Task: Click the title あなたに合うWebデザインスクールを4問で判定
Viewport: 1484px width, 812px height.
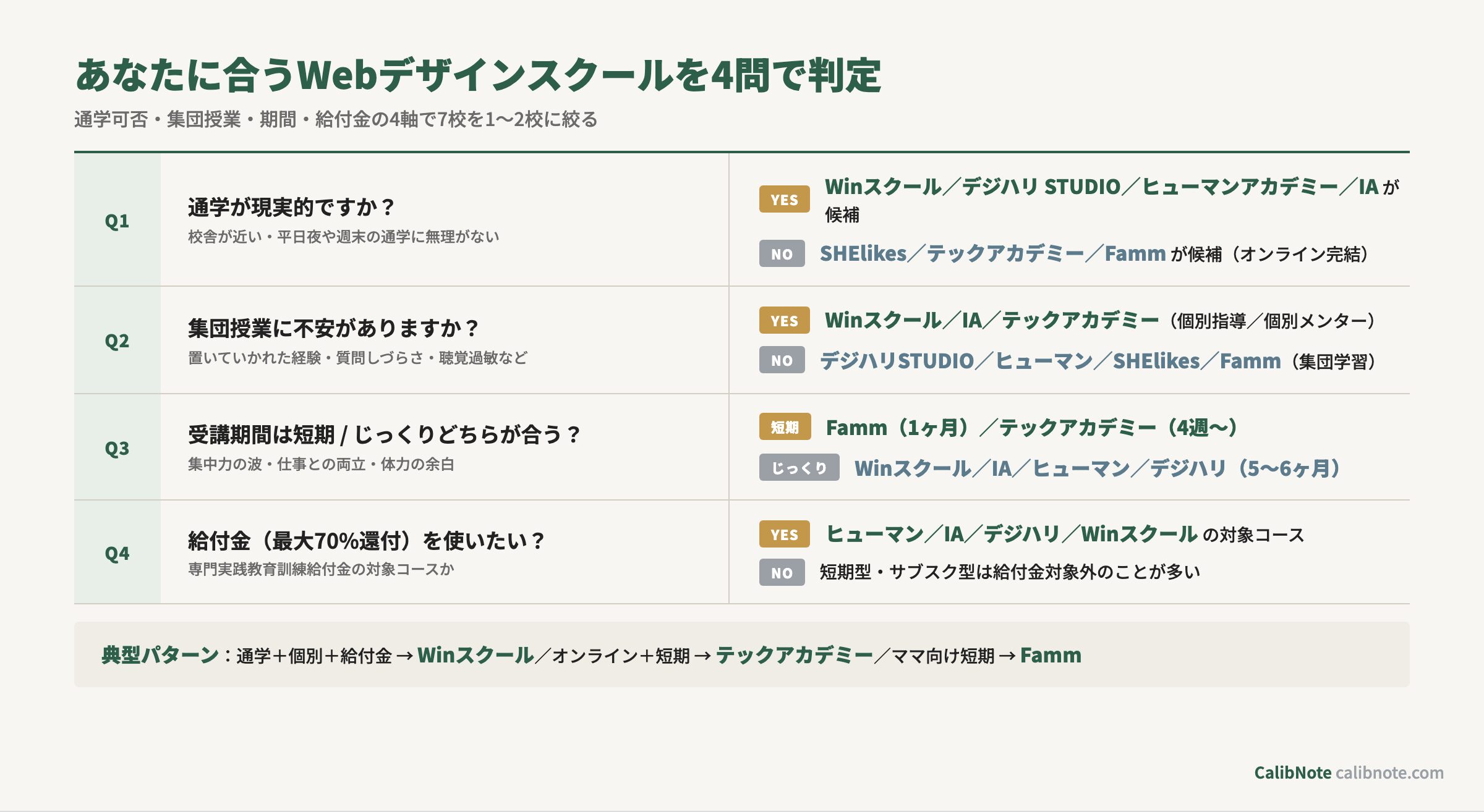Action: 478,75
